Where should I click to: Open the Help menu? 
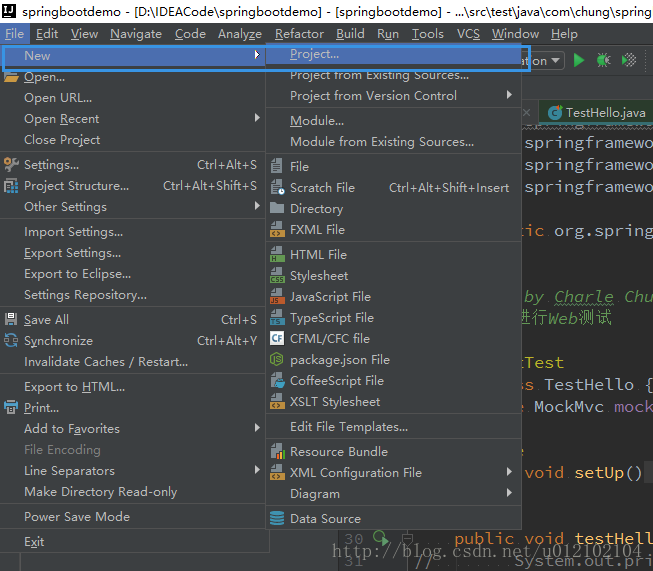point(564,34)
